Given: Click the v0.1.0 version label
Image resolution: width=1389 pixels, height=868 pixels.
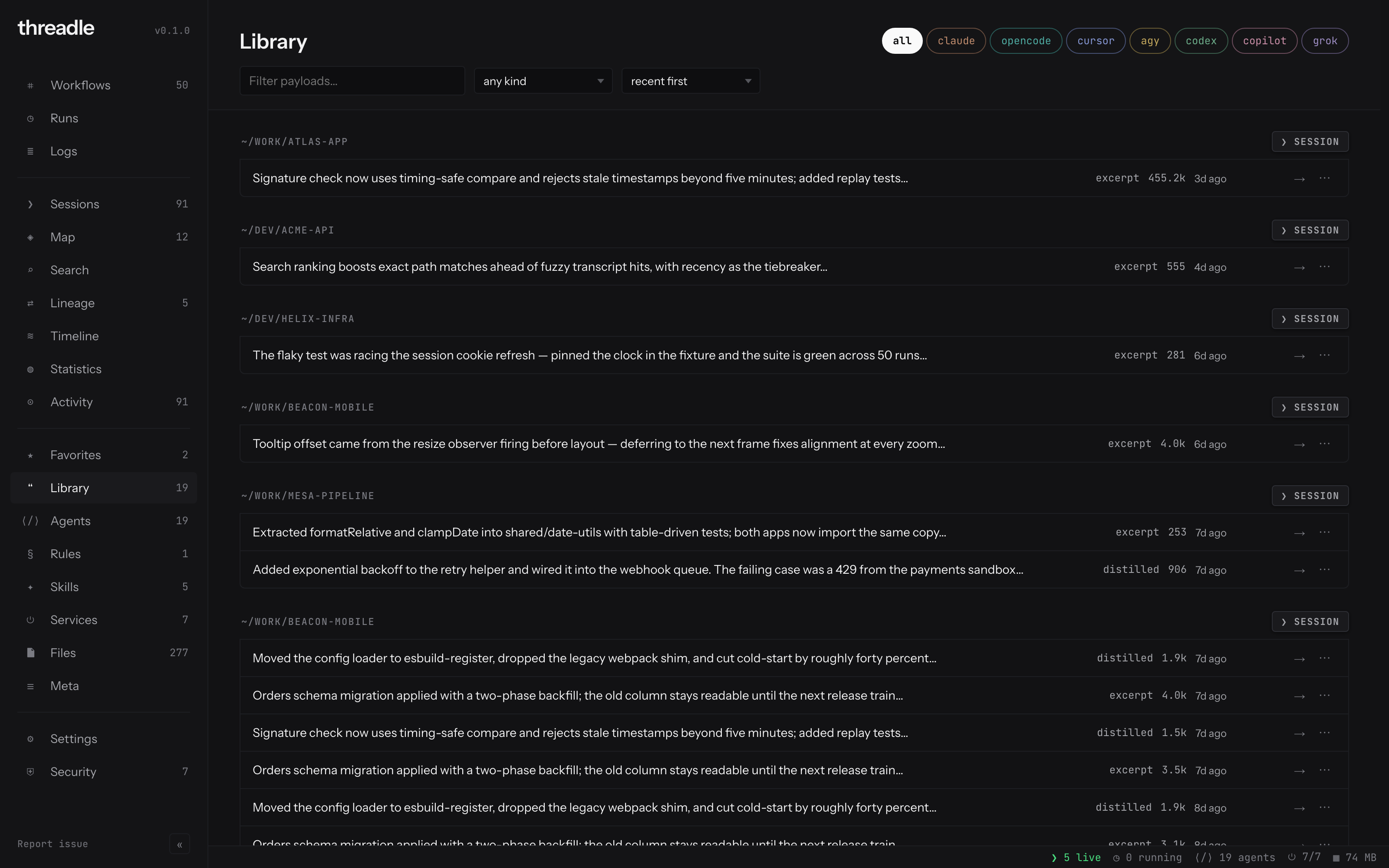Looking at the screenshot, I should click(172, 30).
